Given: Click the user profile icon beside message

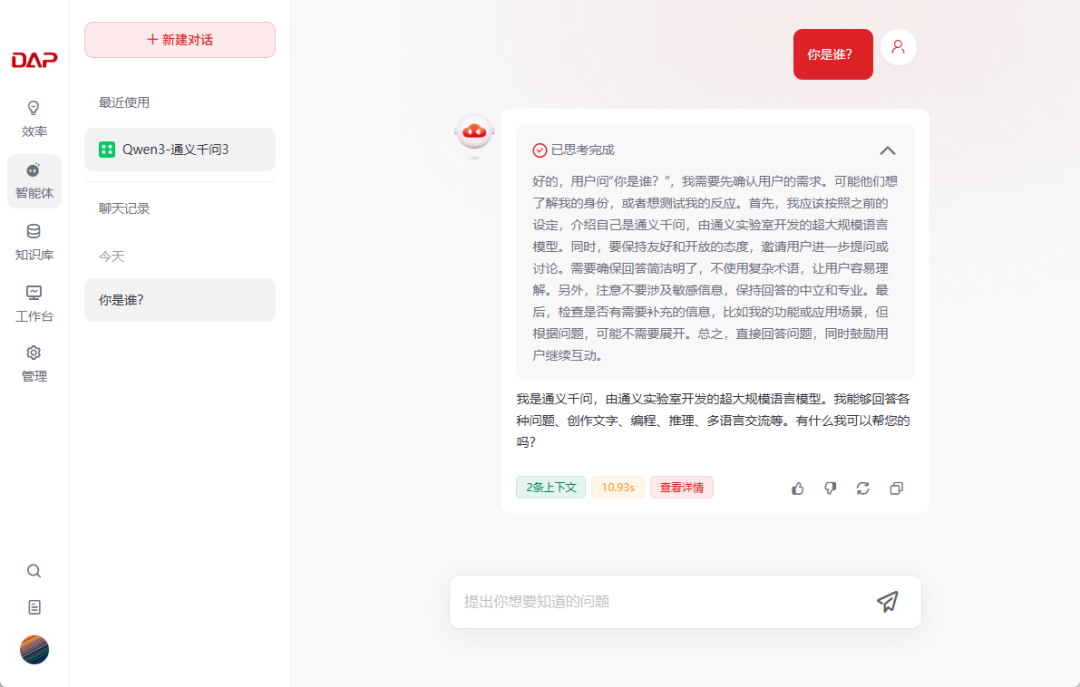Looking at the screenshot, I should click(898, 47).
